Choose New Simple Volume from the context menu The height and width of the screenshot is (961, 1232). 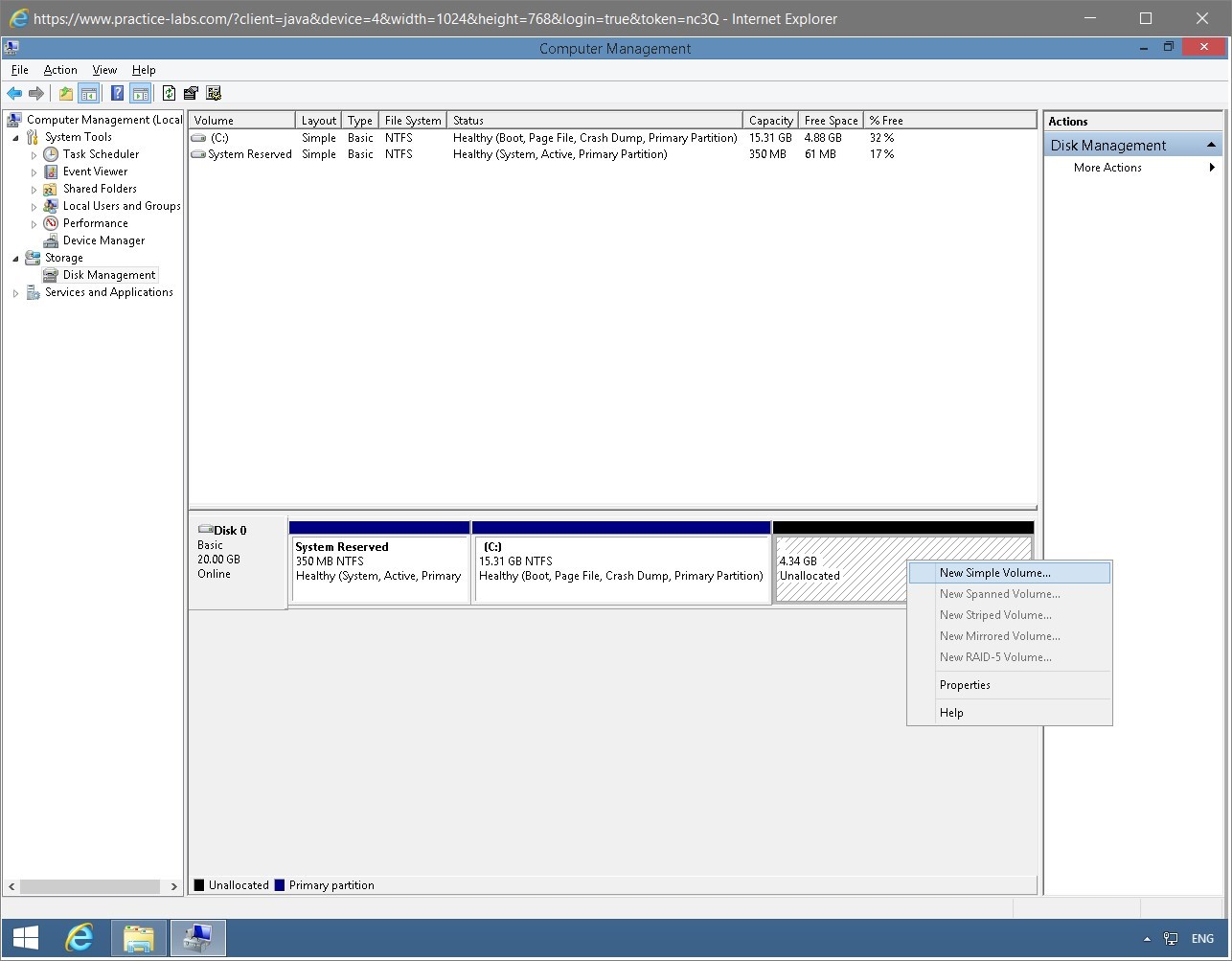(993, 572)
